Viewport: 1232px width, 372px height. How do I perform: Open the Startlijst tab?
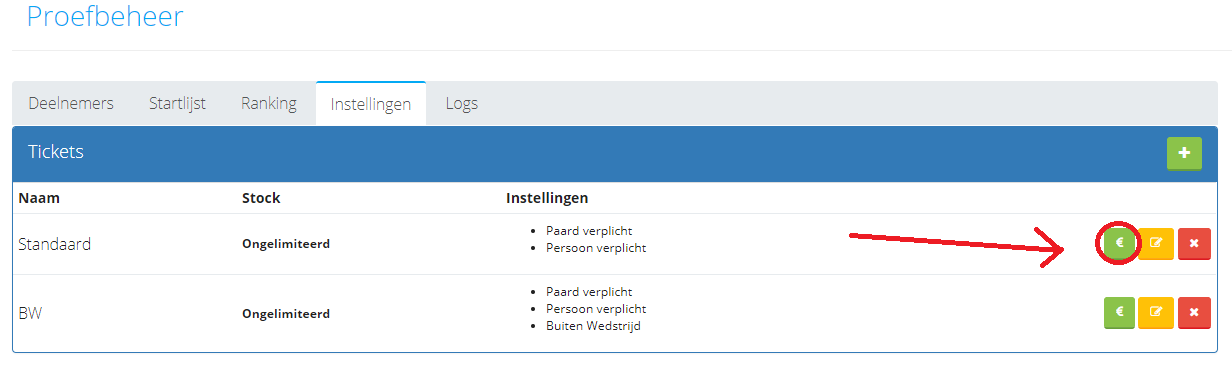click(177, 104)
